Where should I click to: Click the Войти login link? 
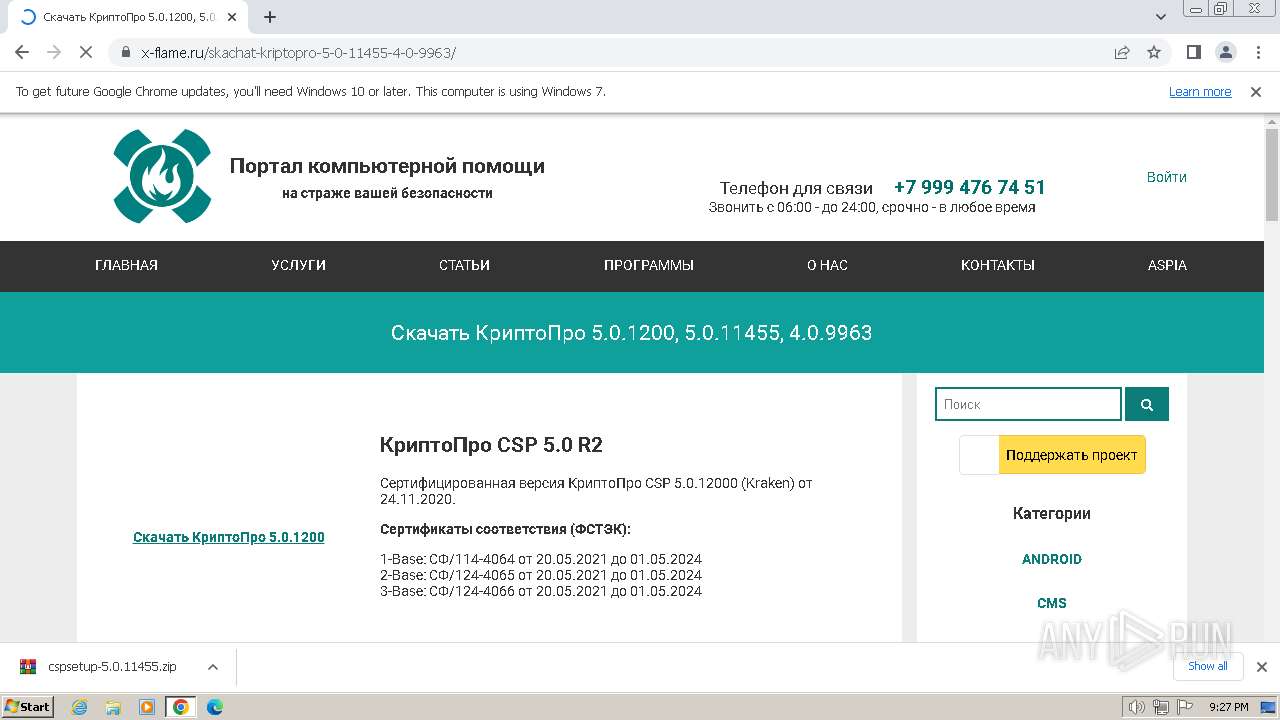coord(1167,177)
